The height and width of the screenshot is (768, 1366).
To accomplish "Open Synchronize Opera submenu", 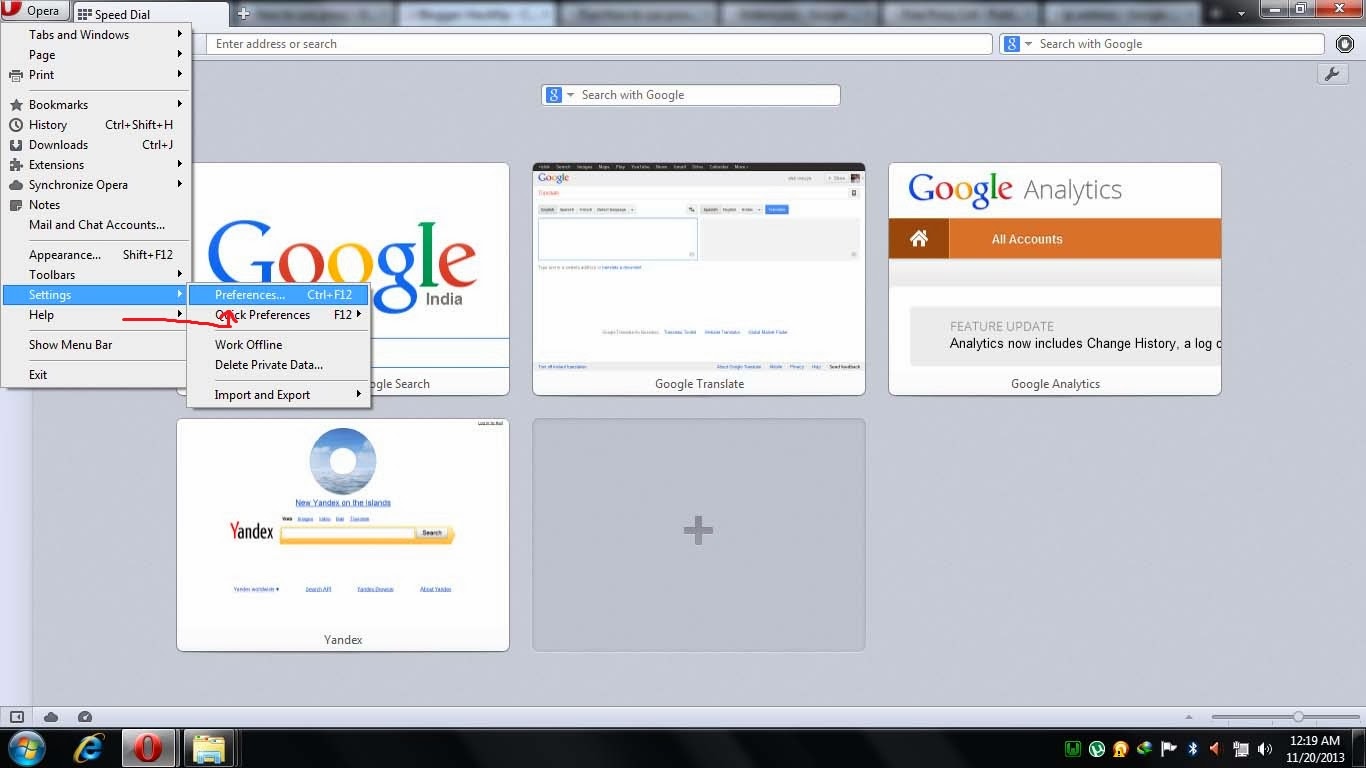I will [96, 185].
